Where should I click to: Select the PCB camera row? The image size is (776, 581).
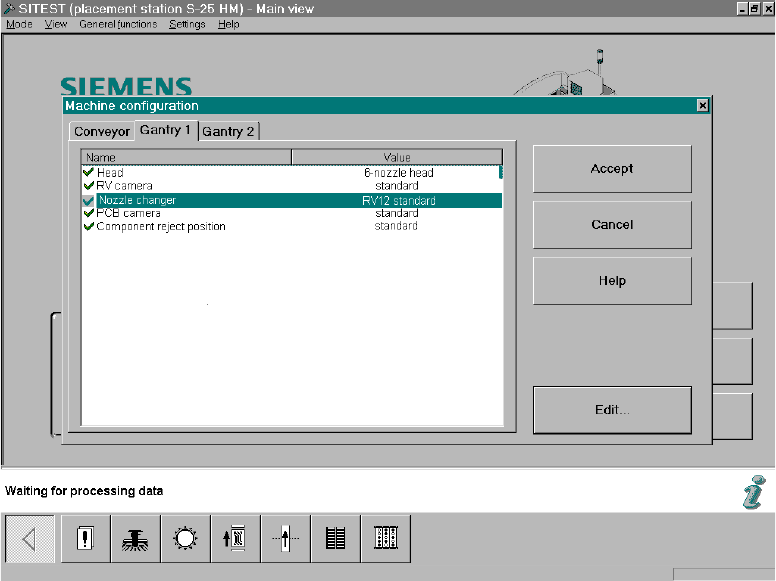pyautogui.click(x=129, y=213)
